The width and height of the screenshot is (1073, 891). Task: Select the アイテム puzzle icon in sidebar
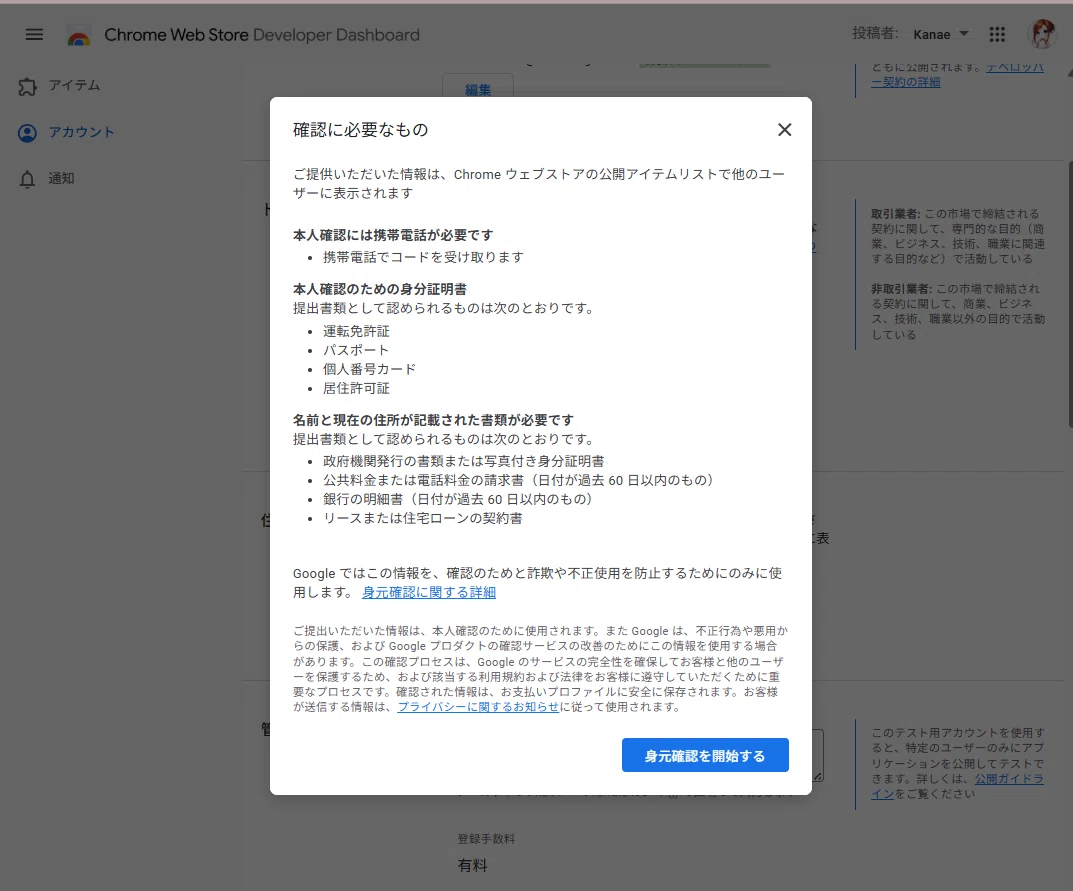pyautogui.click(x=27, y=86)
